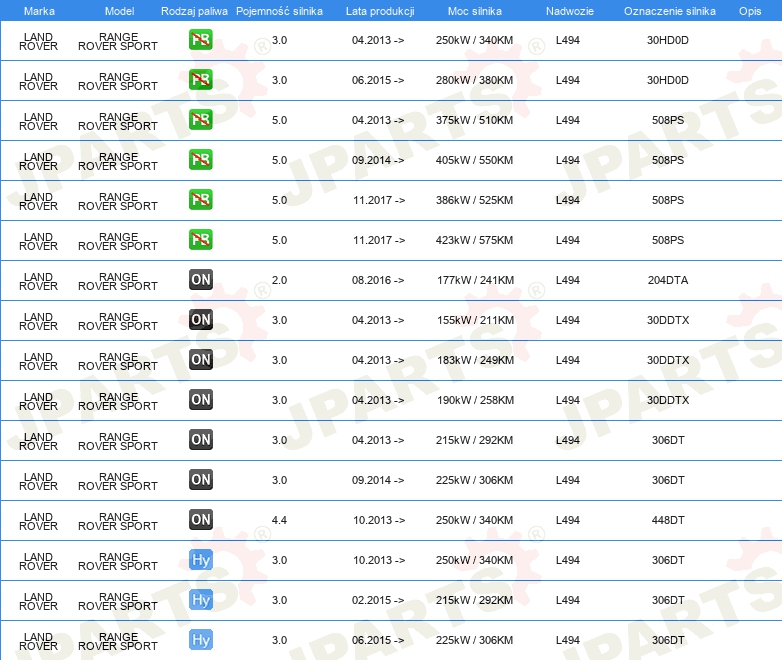Screen dimensions: 782x660
Task: Click the petrol fuel icon in the 405kW / 550KM row
Action: point(201,160)
